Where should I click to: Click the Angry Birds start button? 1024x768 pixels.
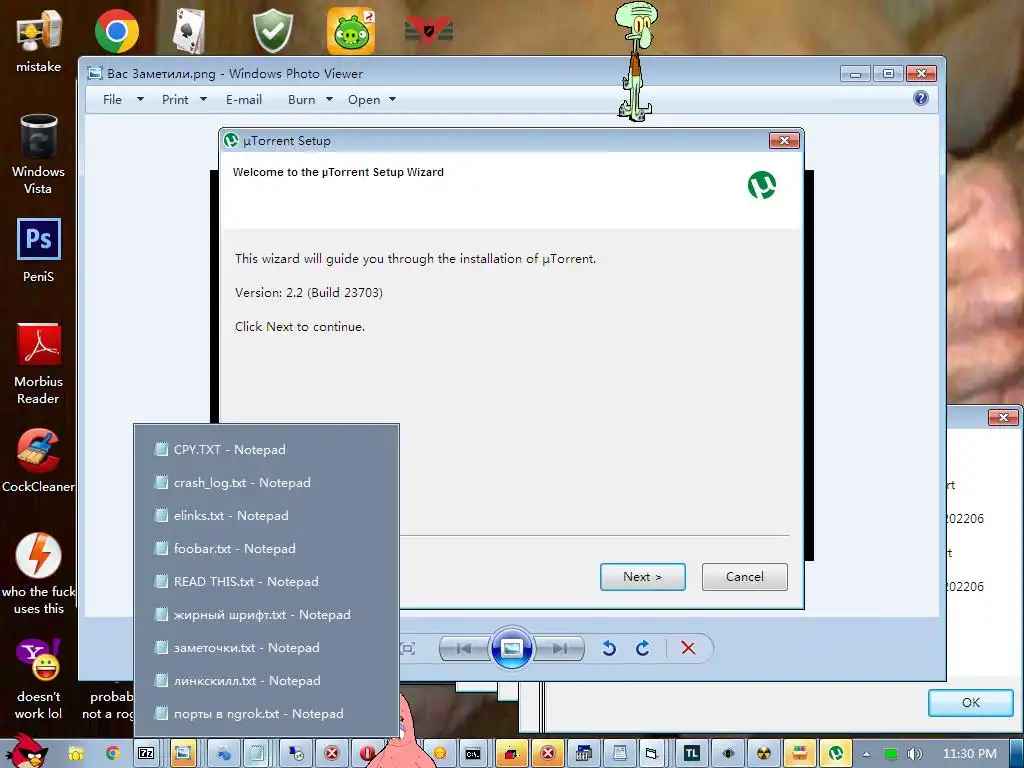click(27, 751)
